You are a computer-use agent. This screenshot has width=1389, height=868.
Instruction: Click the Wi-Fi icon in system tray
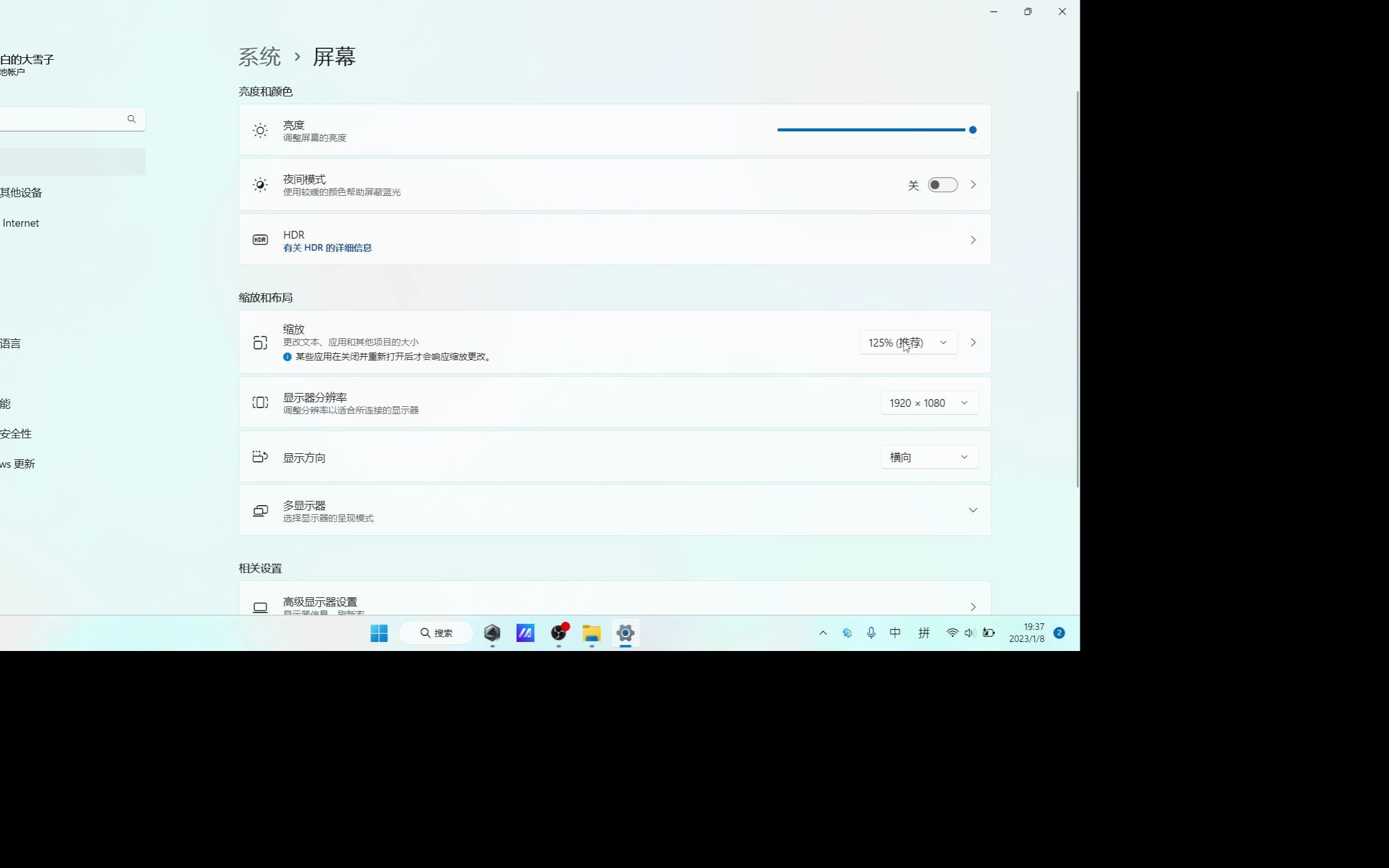point(951,632)
